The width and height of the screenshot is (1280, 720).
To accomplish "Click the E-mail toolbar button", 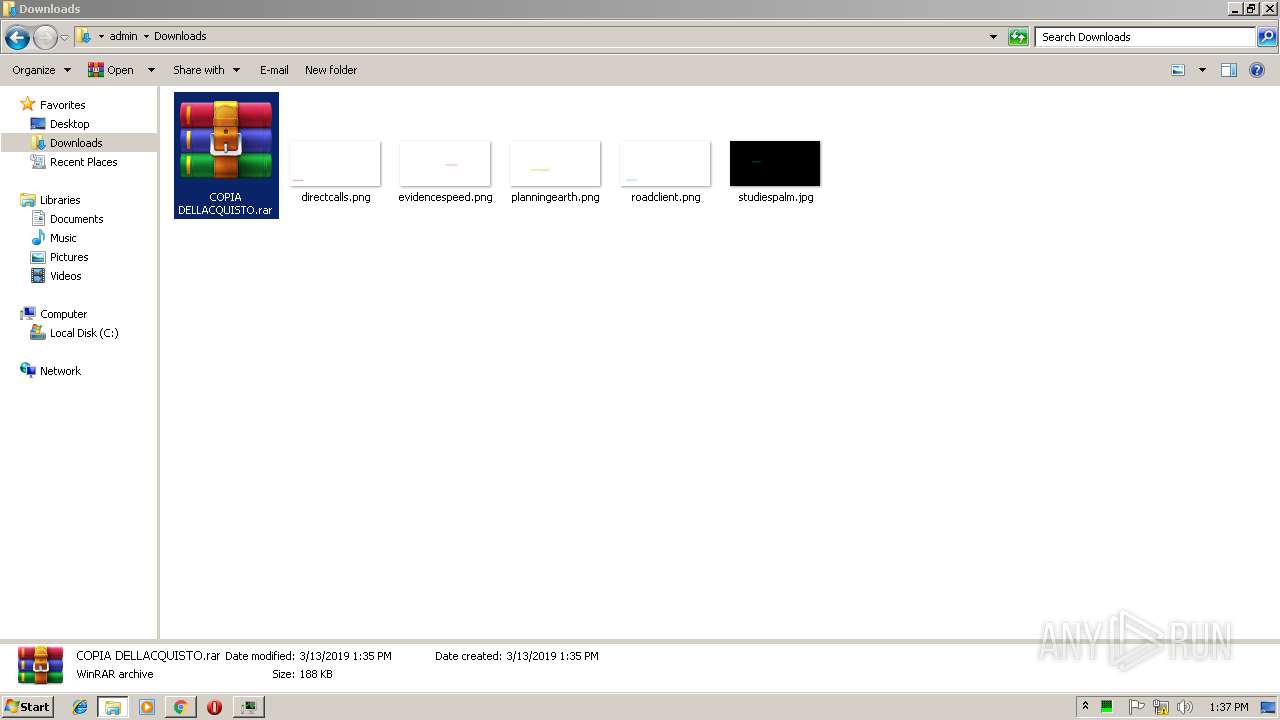I will (274, 70).
